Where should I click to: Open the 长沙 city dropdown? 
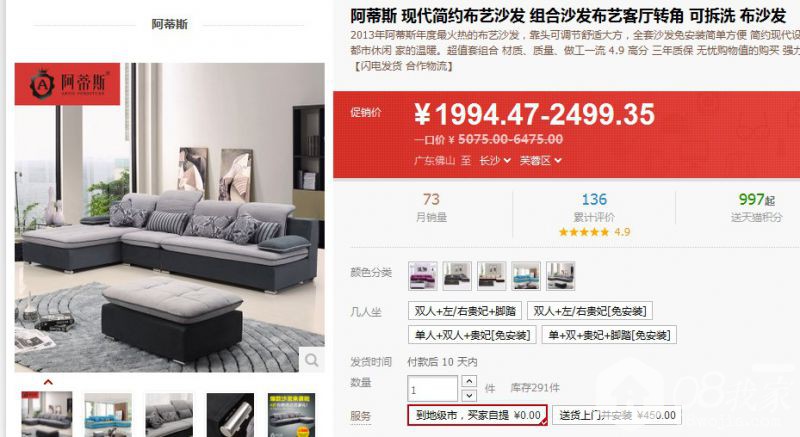pos(494,161)
